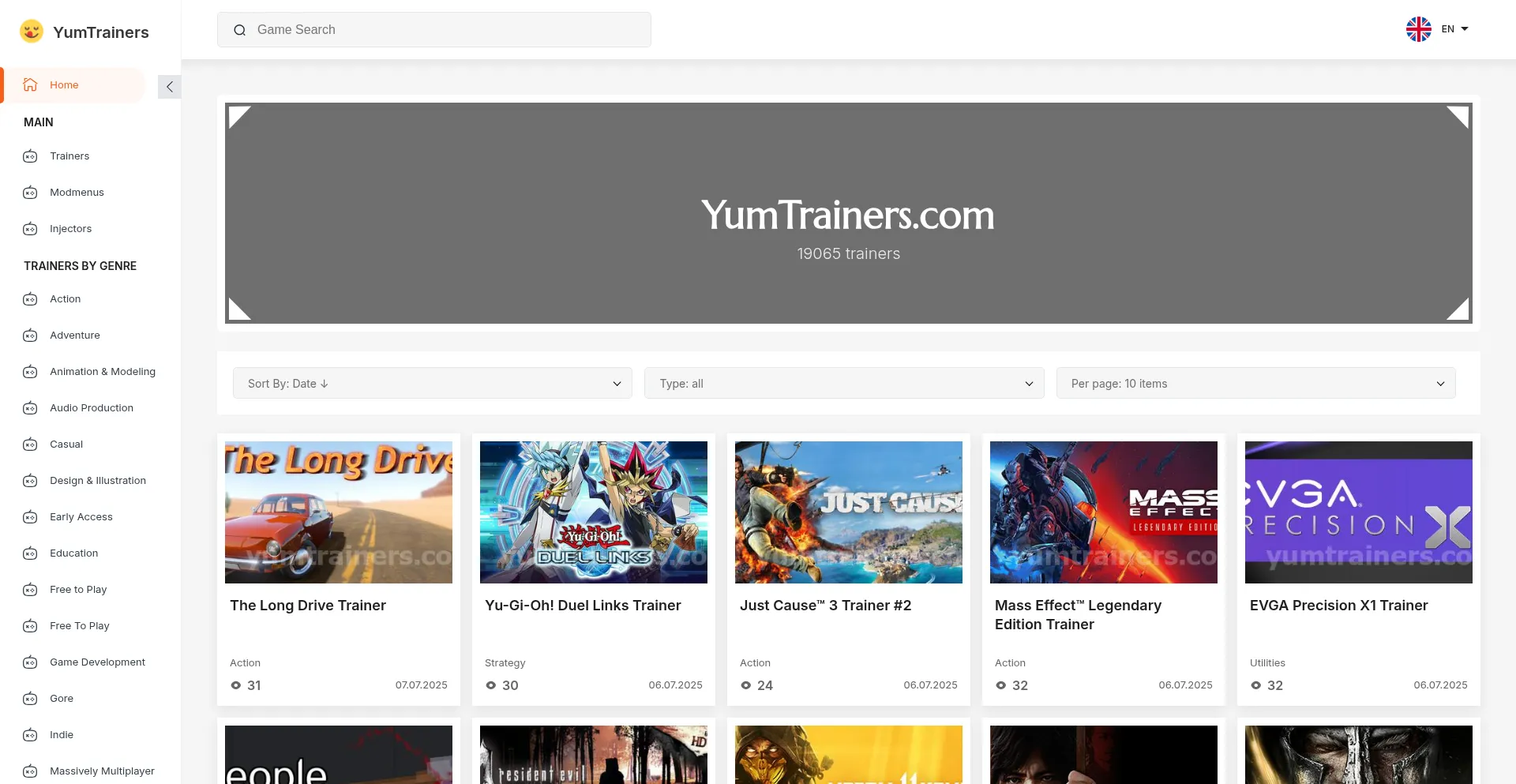Open the Trainers section icon
The width and height of the screenshot is (1516, 784).
tap(29, 156)
